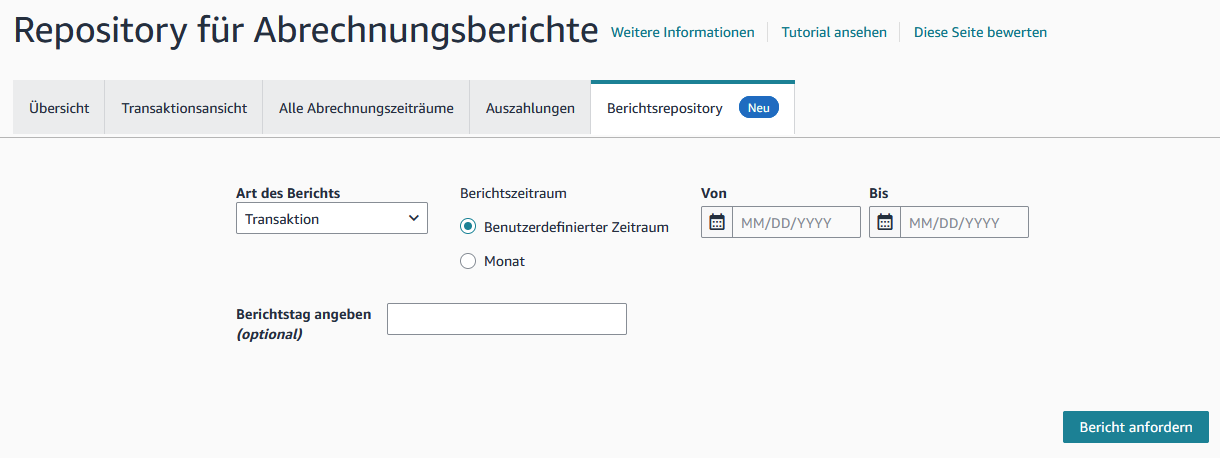
Task: Expand the Art des Berichts dropdown
Action: (x=331, y=219)
